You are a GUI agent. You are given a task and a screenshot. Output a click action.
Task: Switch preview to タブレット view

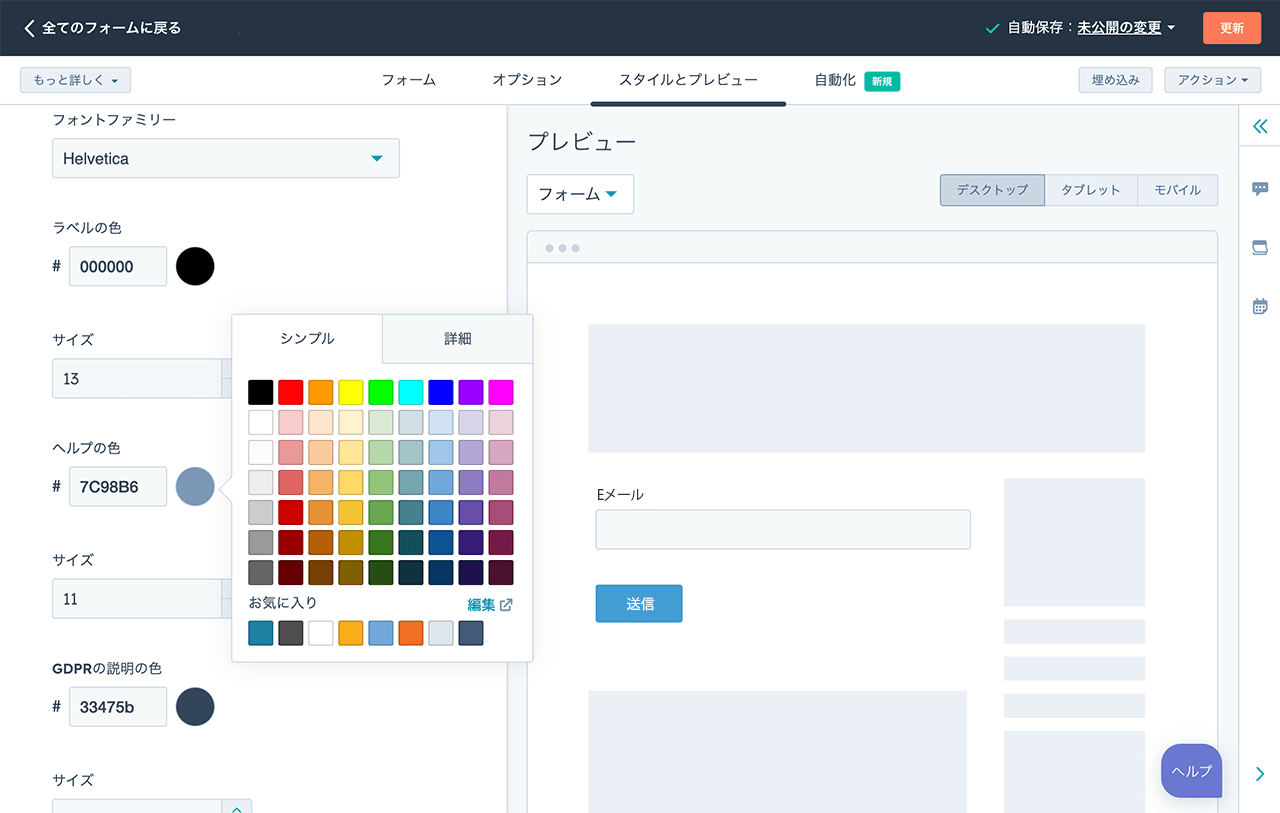1090,190
